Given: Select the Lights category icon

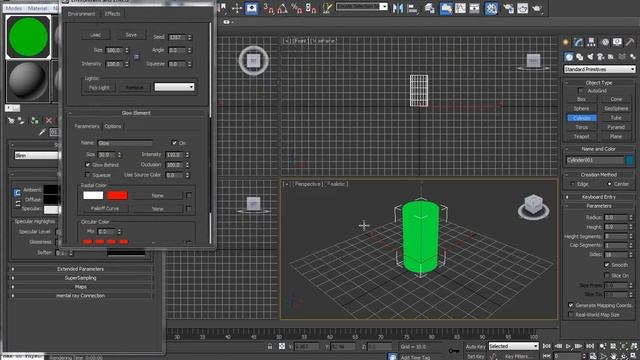Looking at the screenshot, I should coord(590,57).
